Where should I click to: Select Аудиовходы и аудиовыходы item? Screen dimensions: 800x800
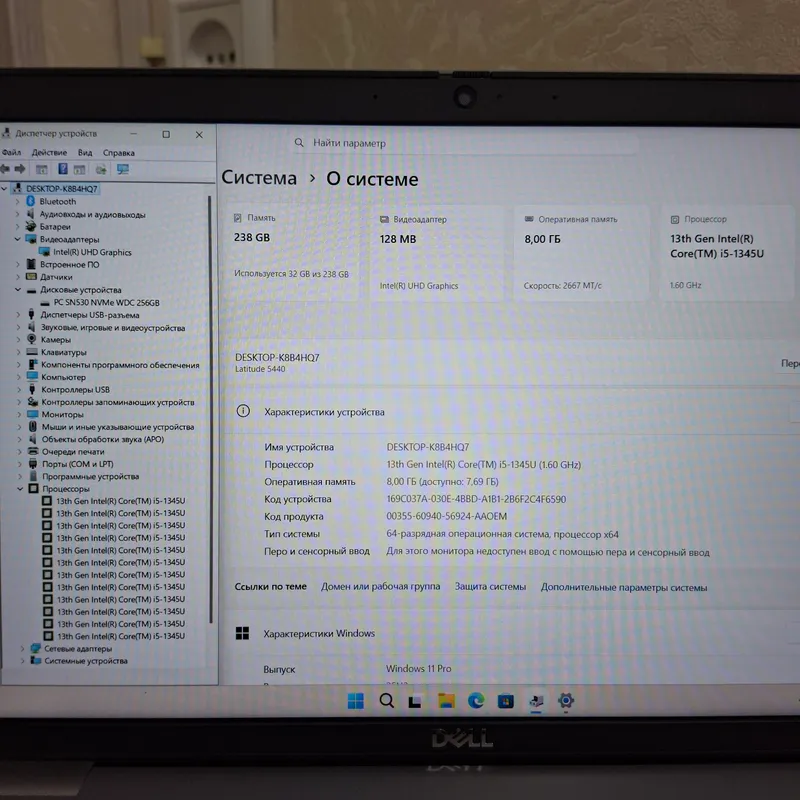(x=92, y=214)
